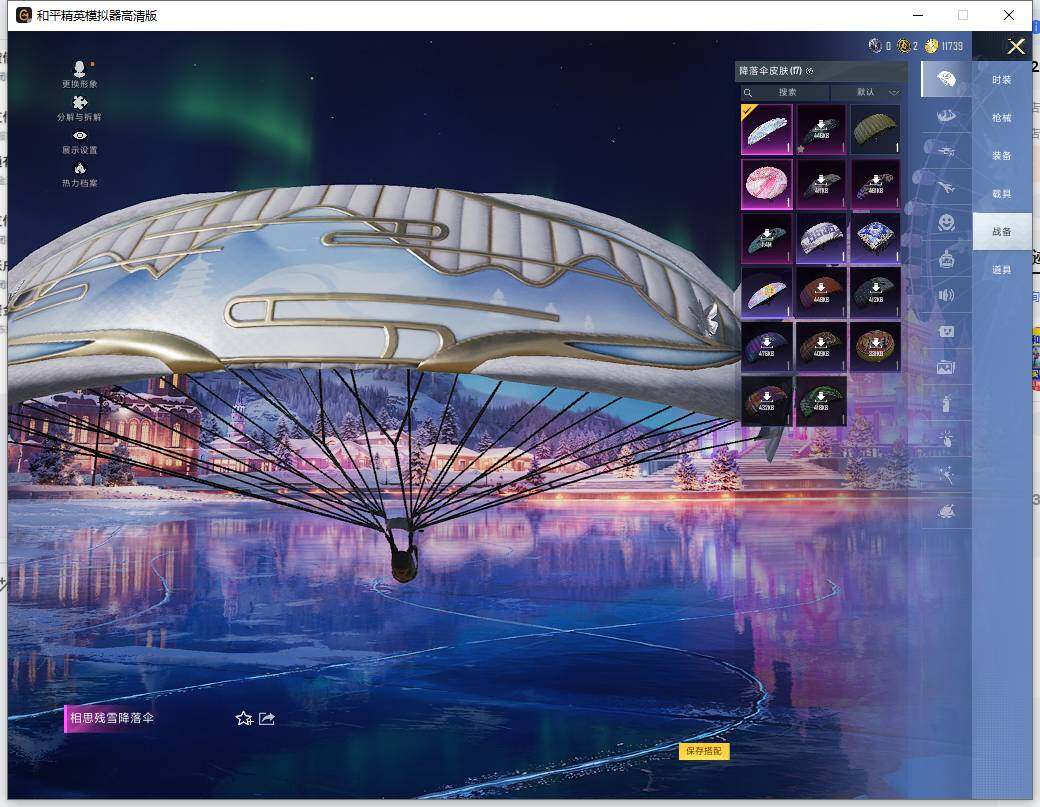Select the airplane skin category icon
1040x807 pixels.
tap(946, 188)
